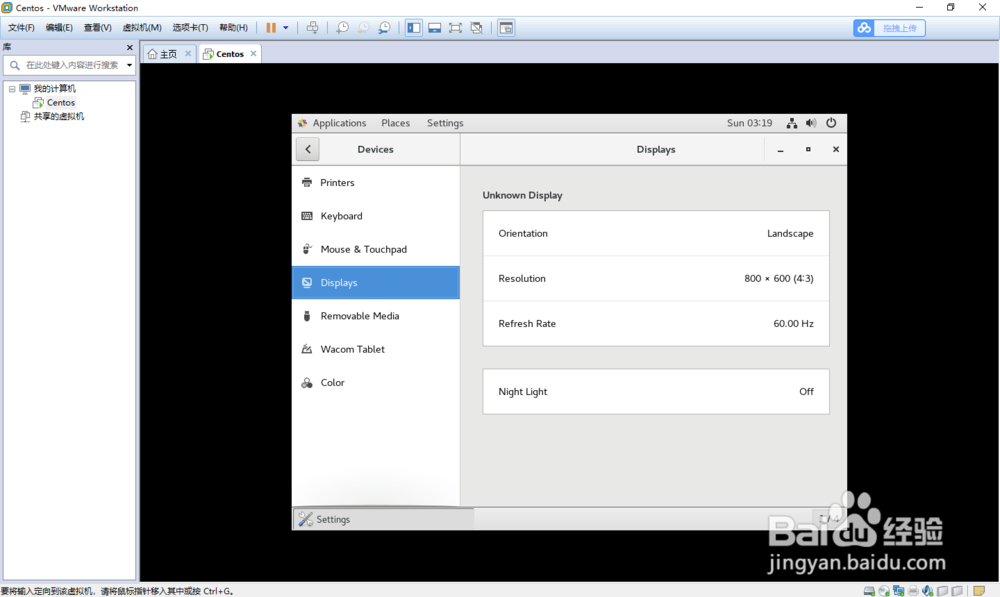1000x597 pixels.
Task: Select Removable Media in the Devices list
Action: point(376,316)
